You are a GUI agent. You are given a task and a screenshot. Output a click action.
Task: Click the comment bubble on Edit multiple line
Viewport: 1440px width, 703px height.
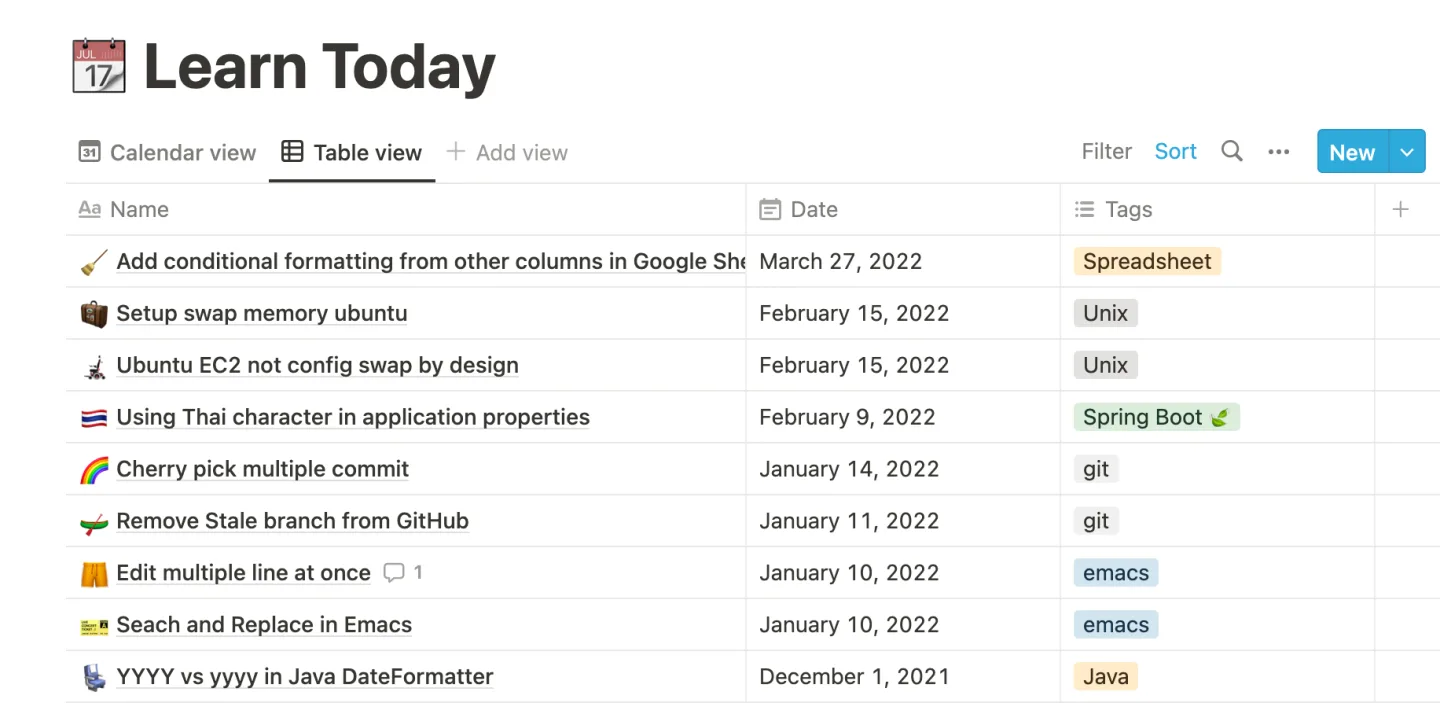[395, 573]
